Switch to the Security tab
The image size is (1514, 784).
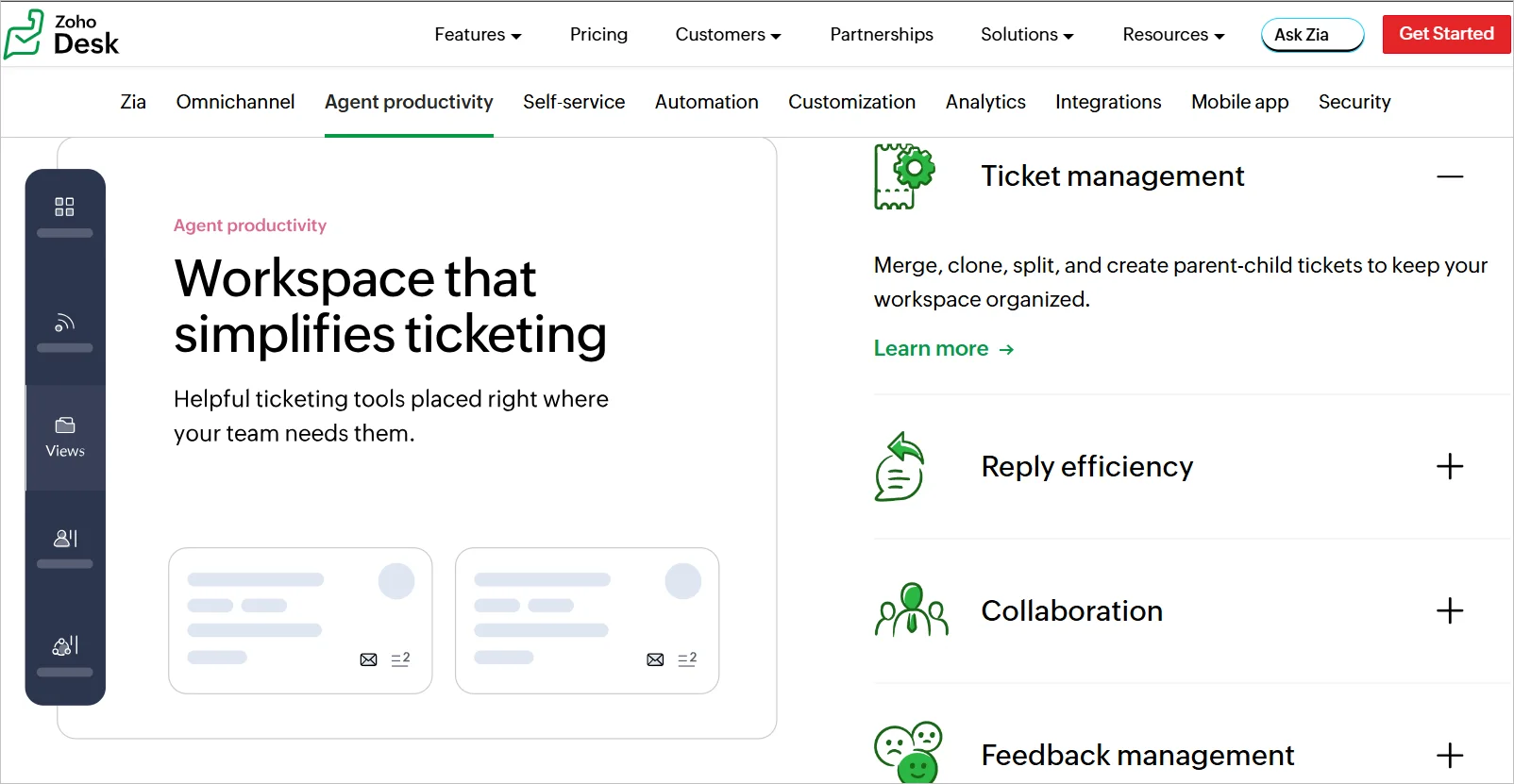tap(1354, 102)
